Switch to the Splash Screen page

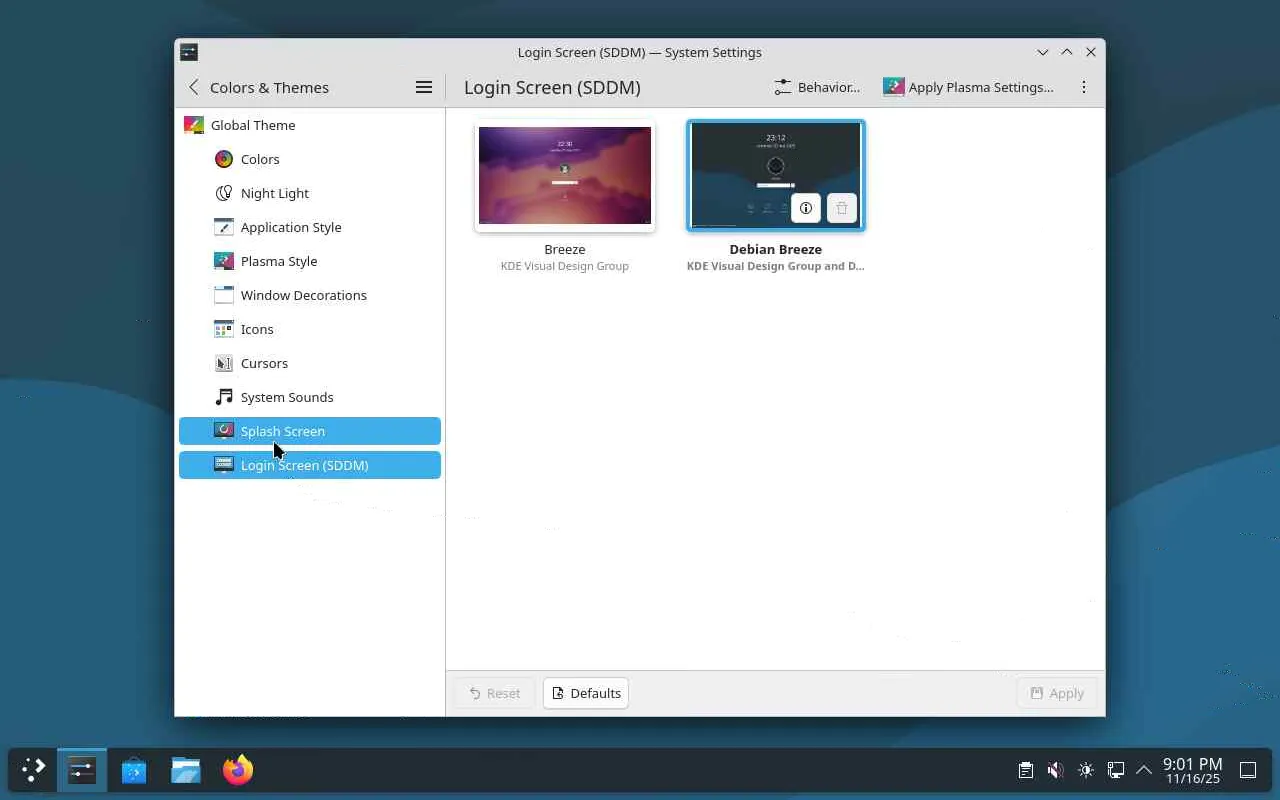[310, 431]
